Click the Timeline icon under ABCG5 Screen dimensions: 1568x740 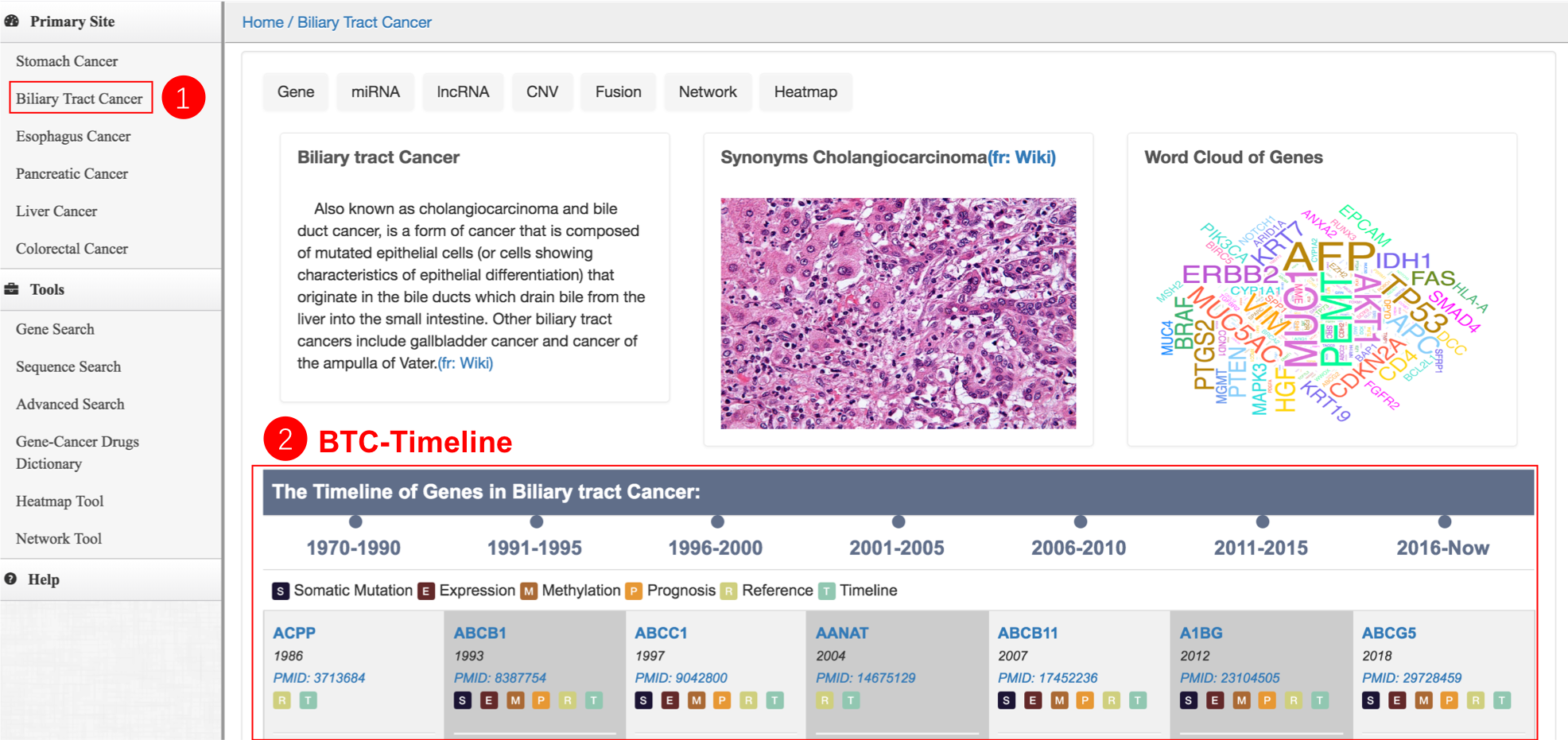[1502, 700]
